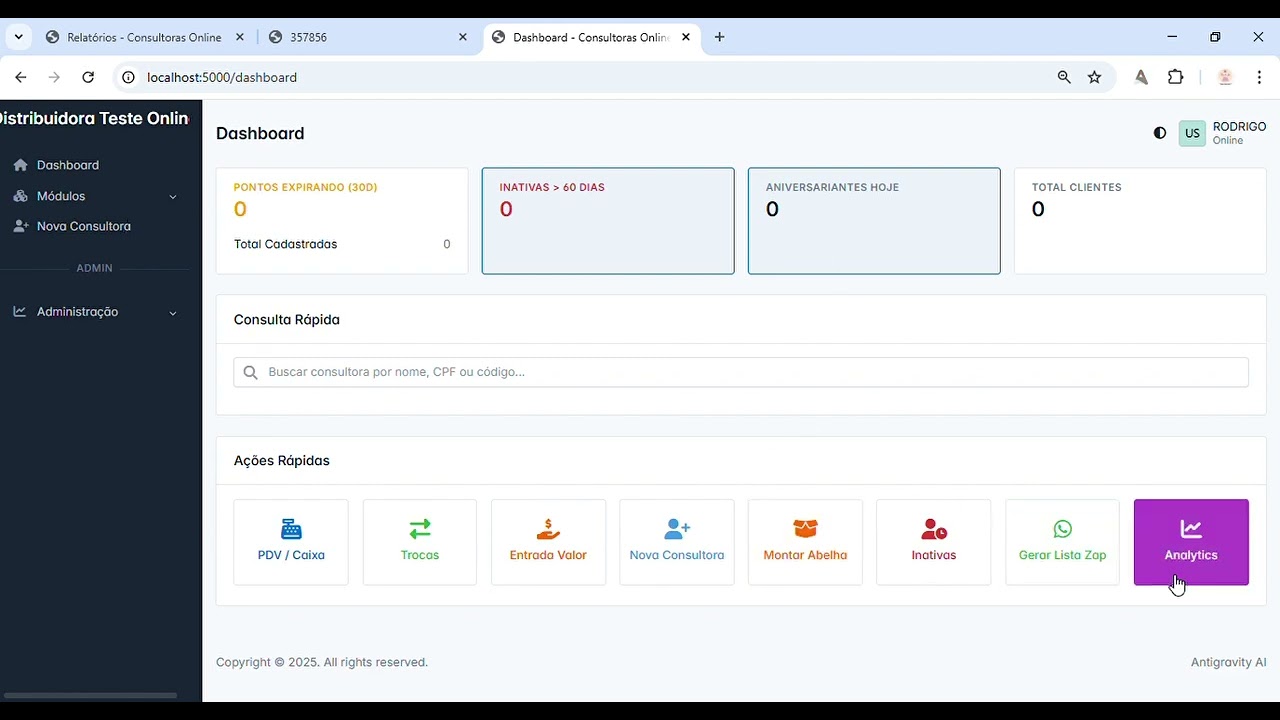Click the Dashboard home icon in sidebar
This screenshot has width=1280, height=720.
tap(20, 165)
